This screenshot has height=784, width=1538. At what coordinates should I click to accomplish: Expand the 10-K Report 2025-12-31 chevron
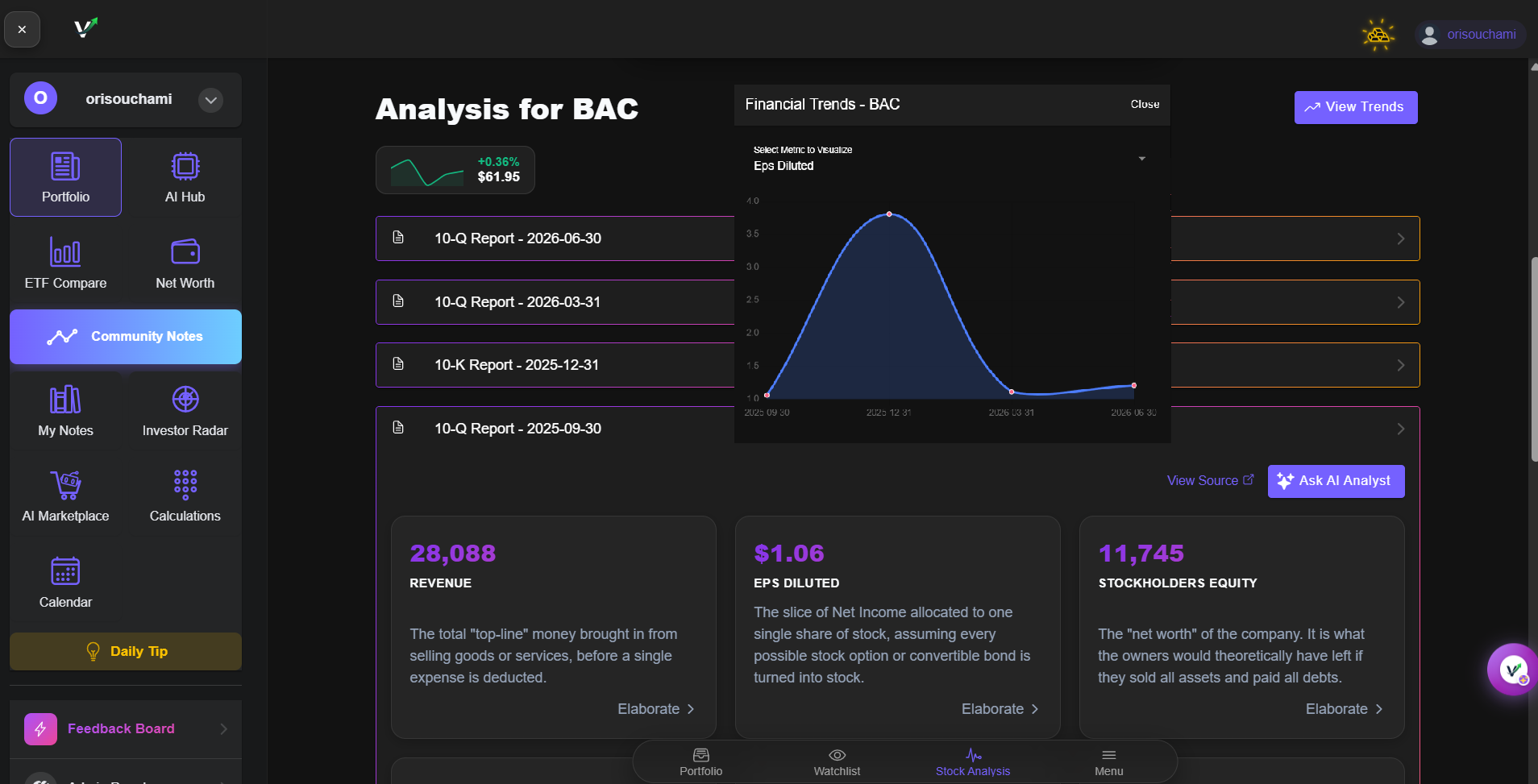(1401, 365)
